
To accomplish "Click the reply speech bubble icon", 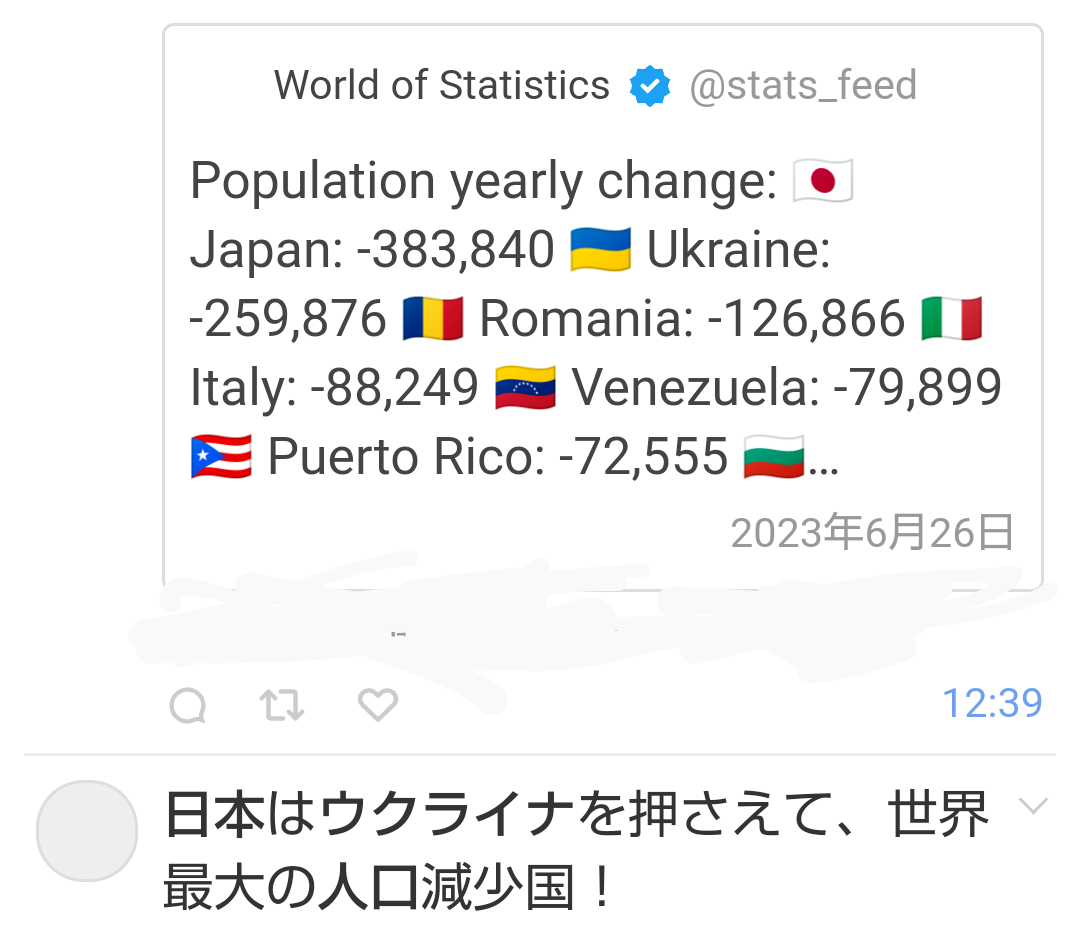I will [188, 705].
